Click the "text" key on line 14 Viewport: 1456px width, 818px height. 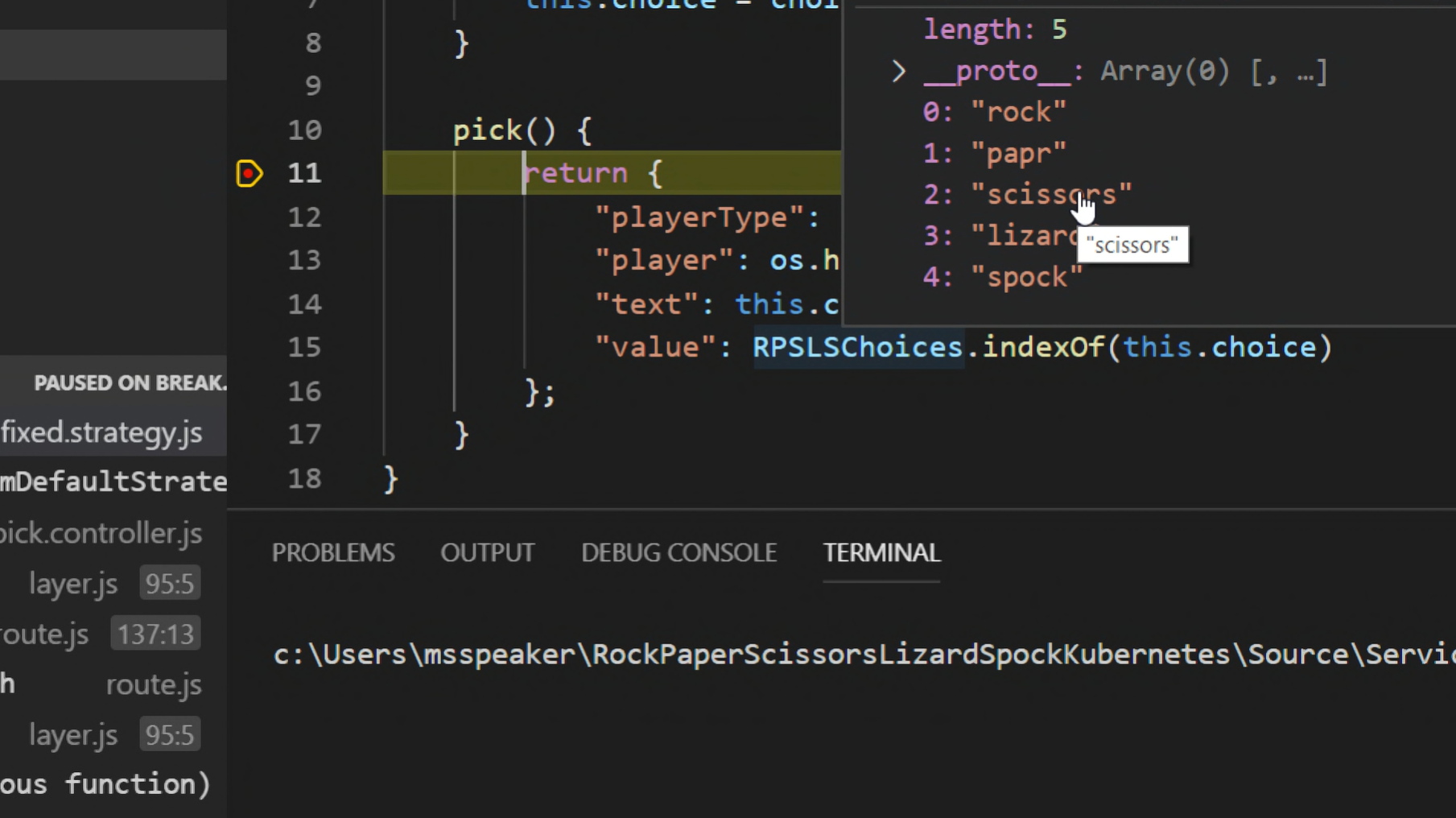[647, 304]
